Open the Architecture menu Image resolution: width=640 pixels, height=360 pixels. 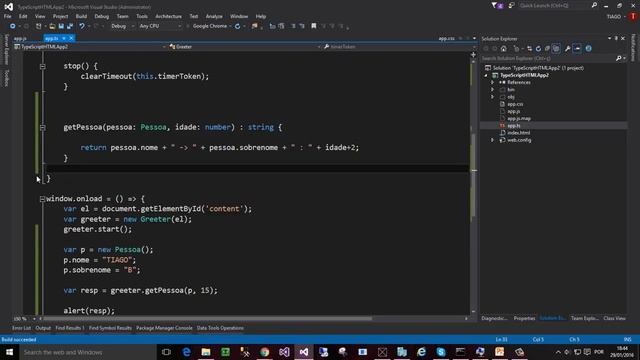pos(168,16)
